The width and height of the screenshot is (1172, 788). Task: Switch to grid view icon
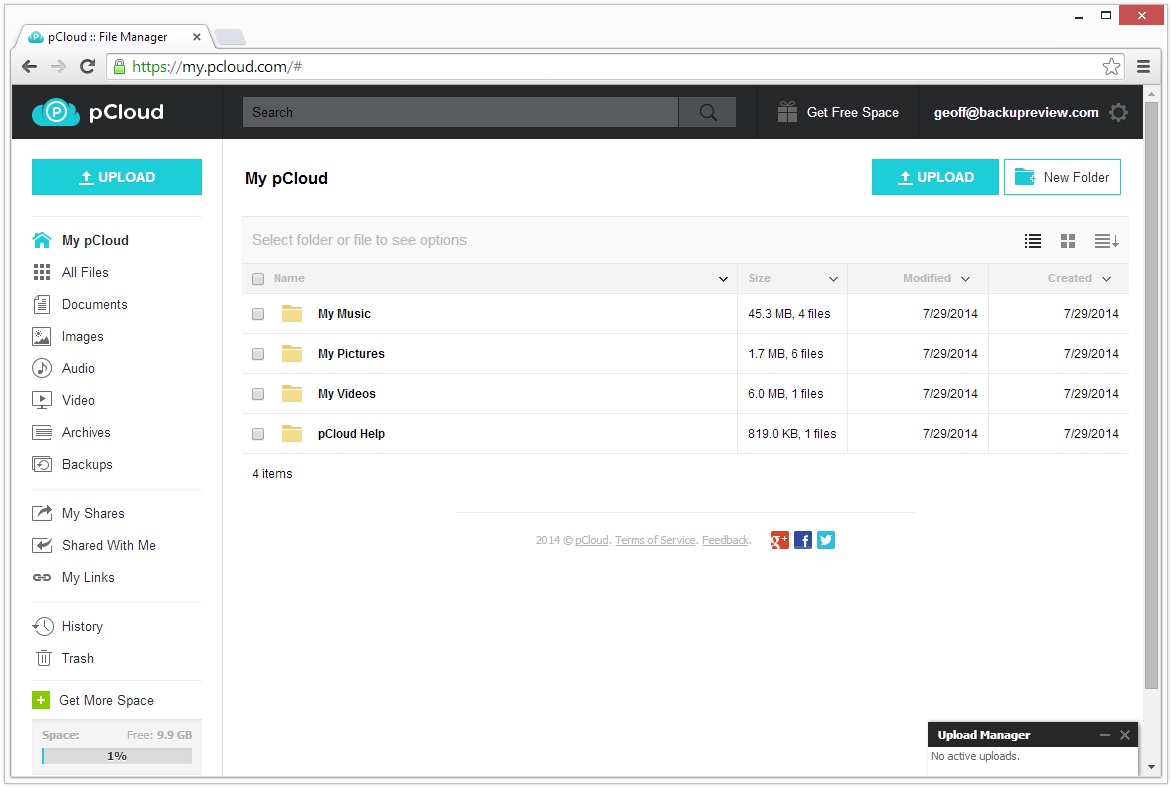pyautogui.click(x=1068, y=241)
